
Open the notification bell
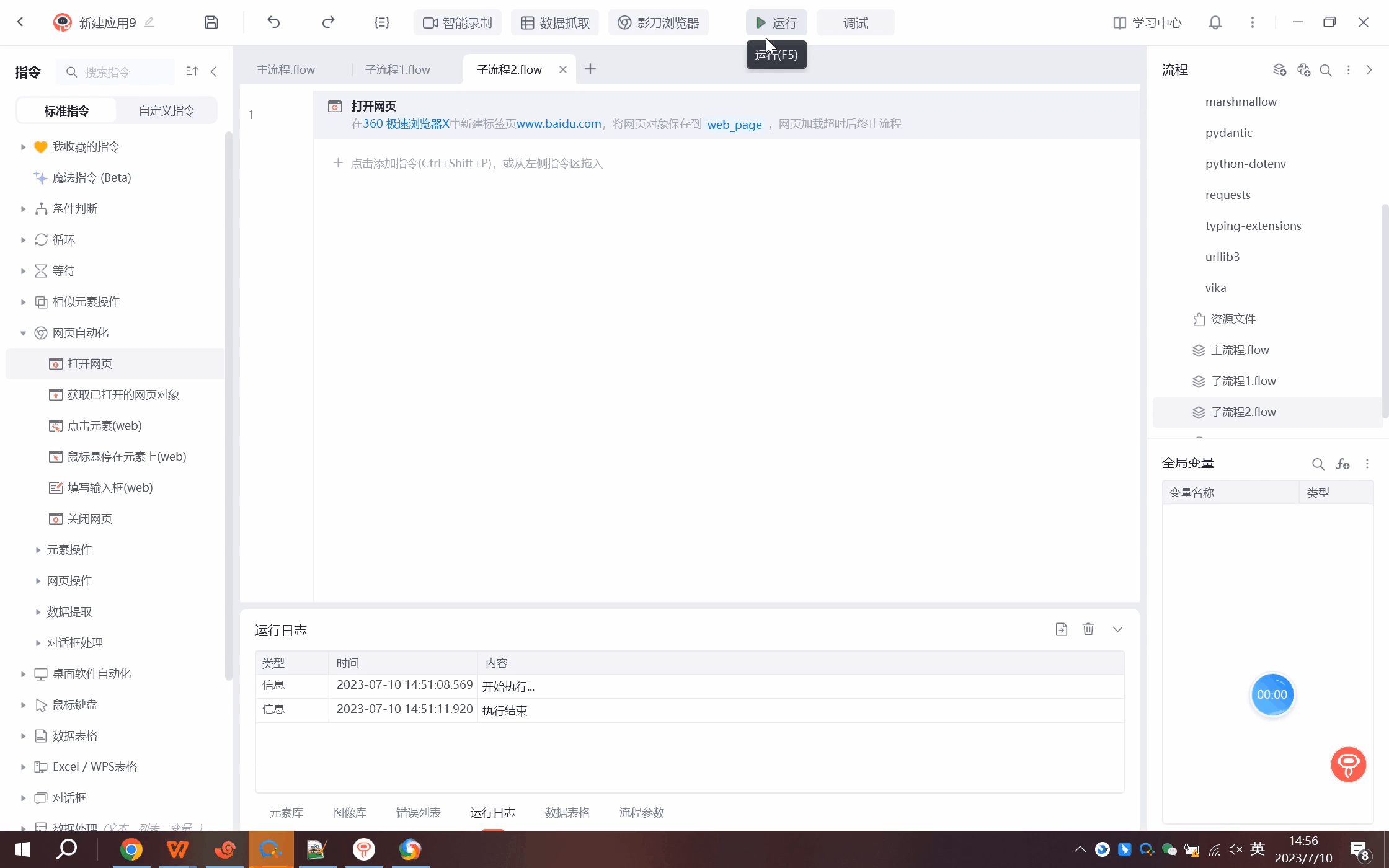point(1215,22)
